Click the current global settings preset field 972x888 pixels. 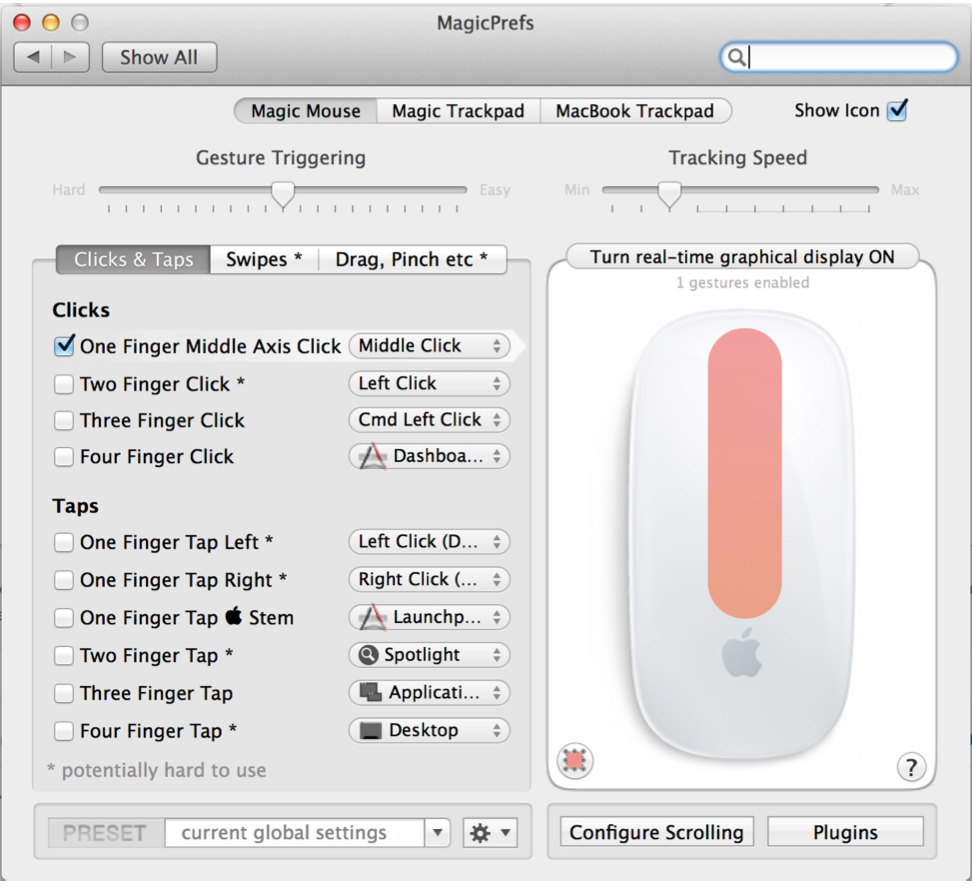click(x=295, y=833)
